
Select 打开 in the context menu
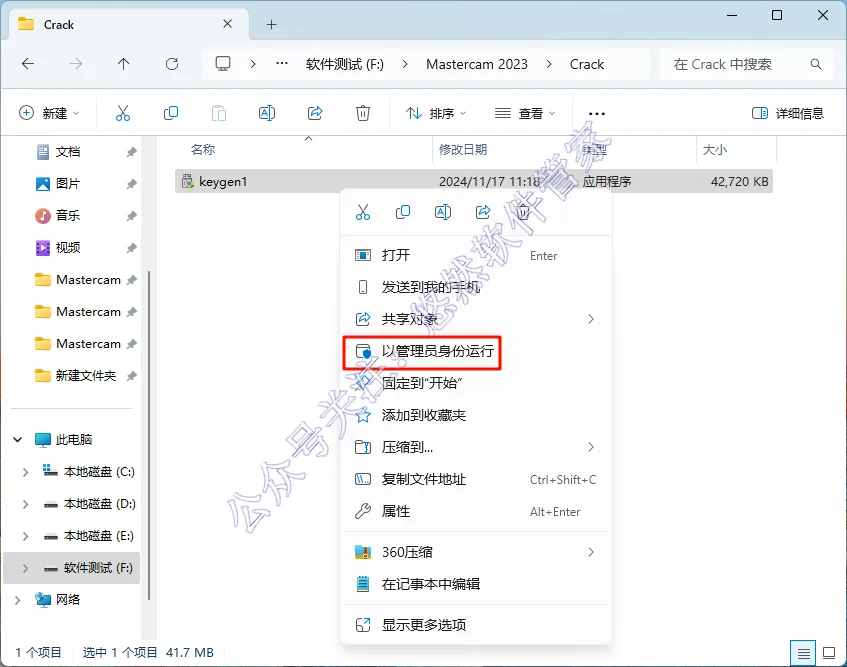click(476, 255)
